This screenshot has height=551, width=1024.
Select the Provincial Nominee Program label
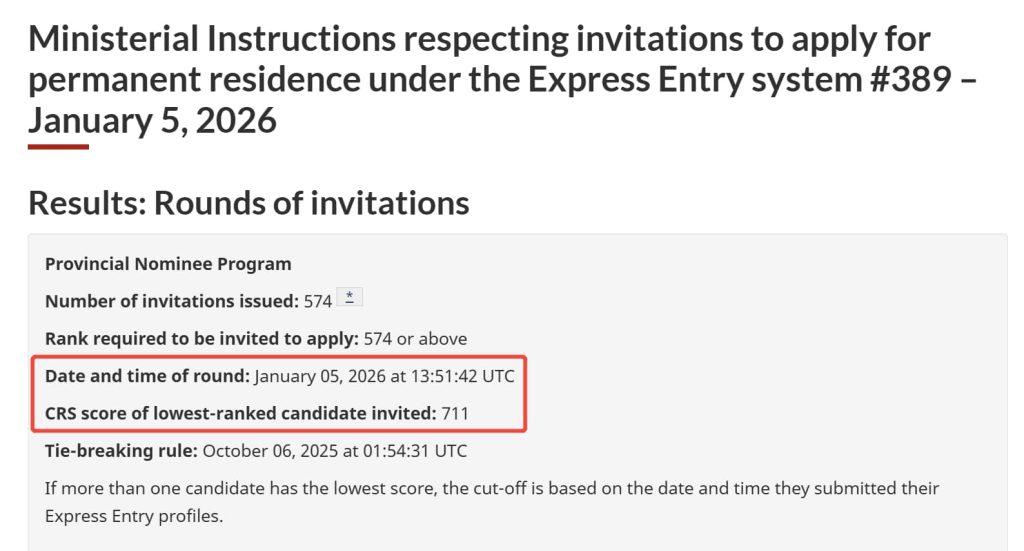click(x=168, y=264)
